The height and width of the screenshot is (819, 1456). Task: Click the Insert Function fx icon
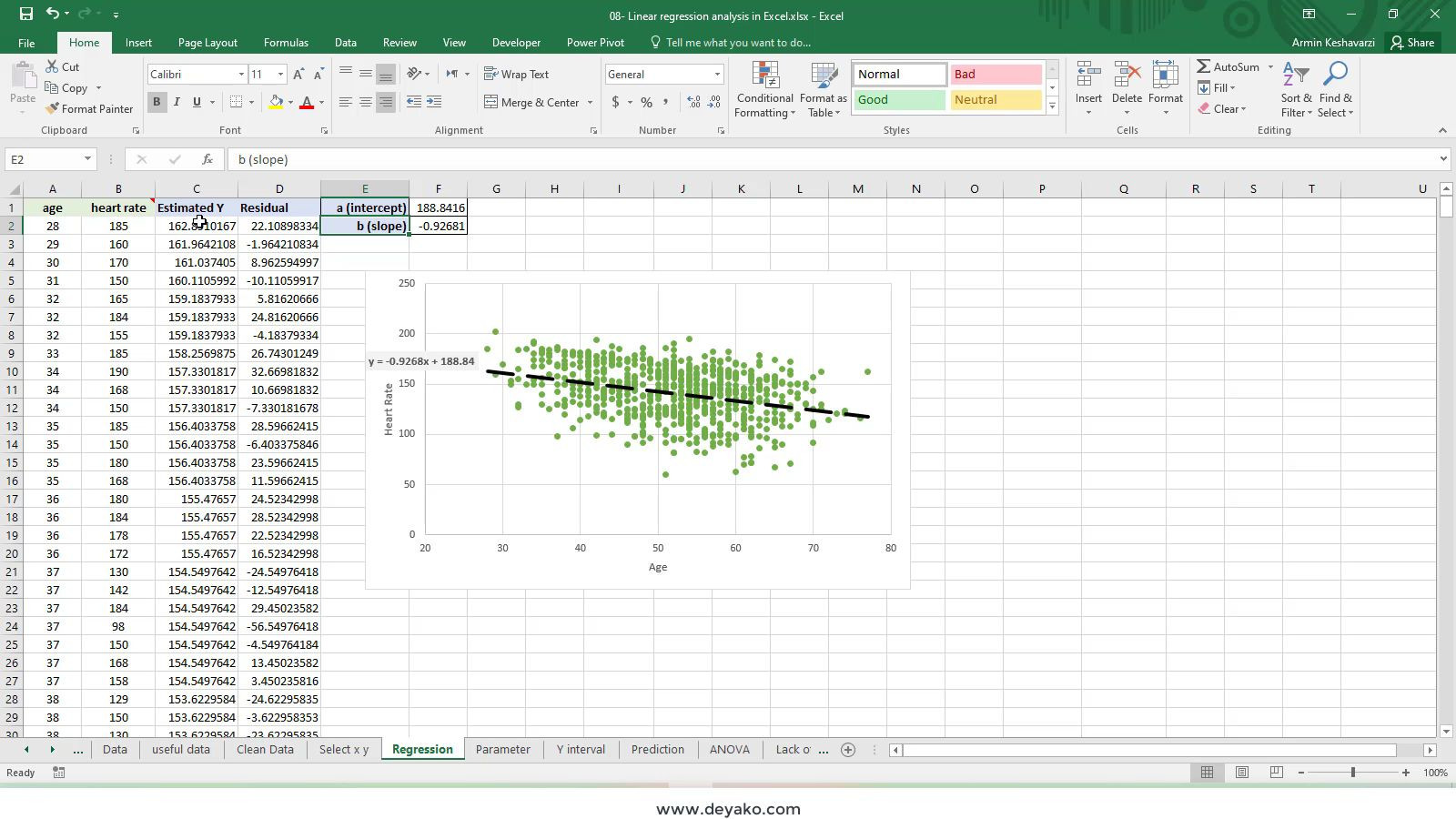207,159
